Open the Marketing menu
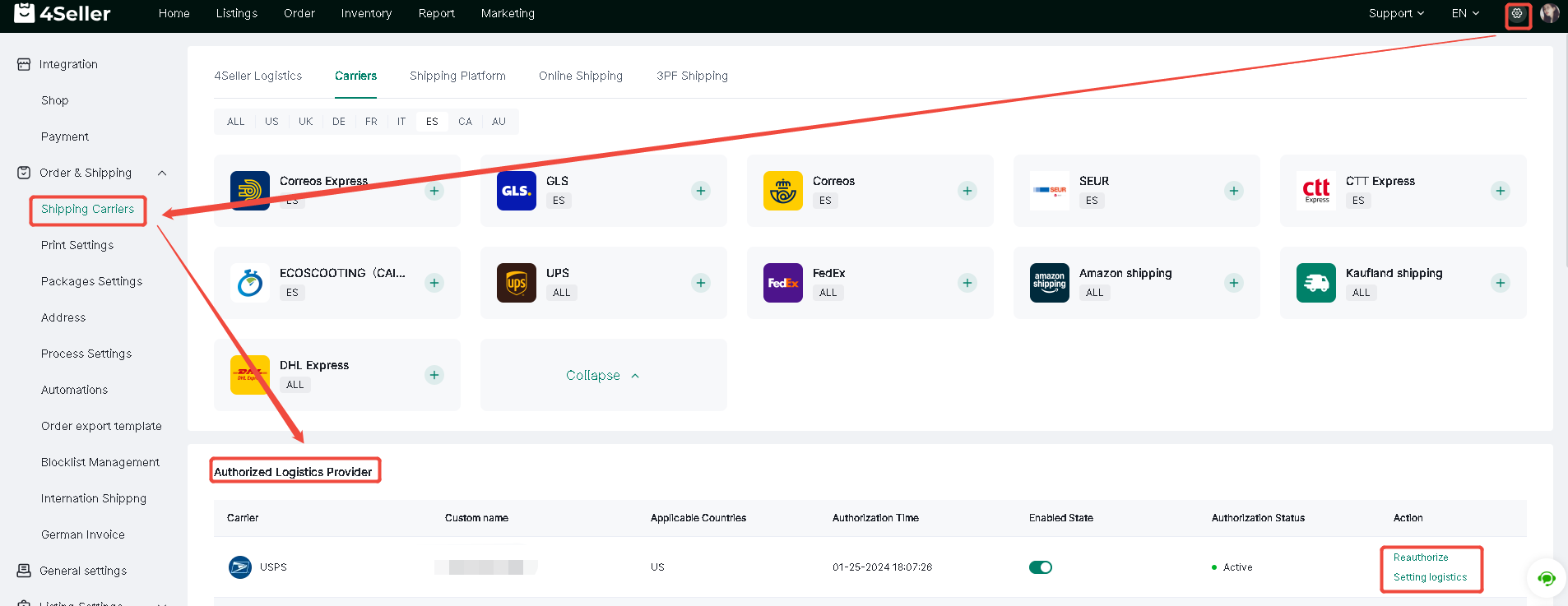Screen dimensions: 1568x606 508,13
